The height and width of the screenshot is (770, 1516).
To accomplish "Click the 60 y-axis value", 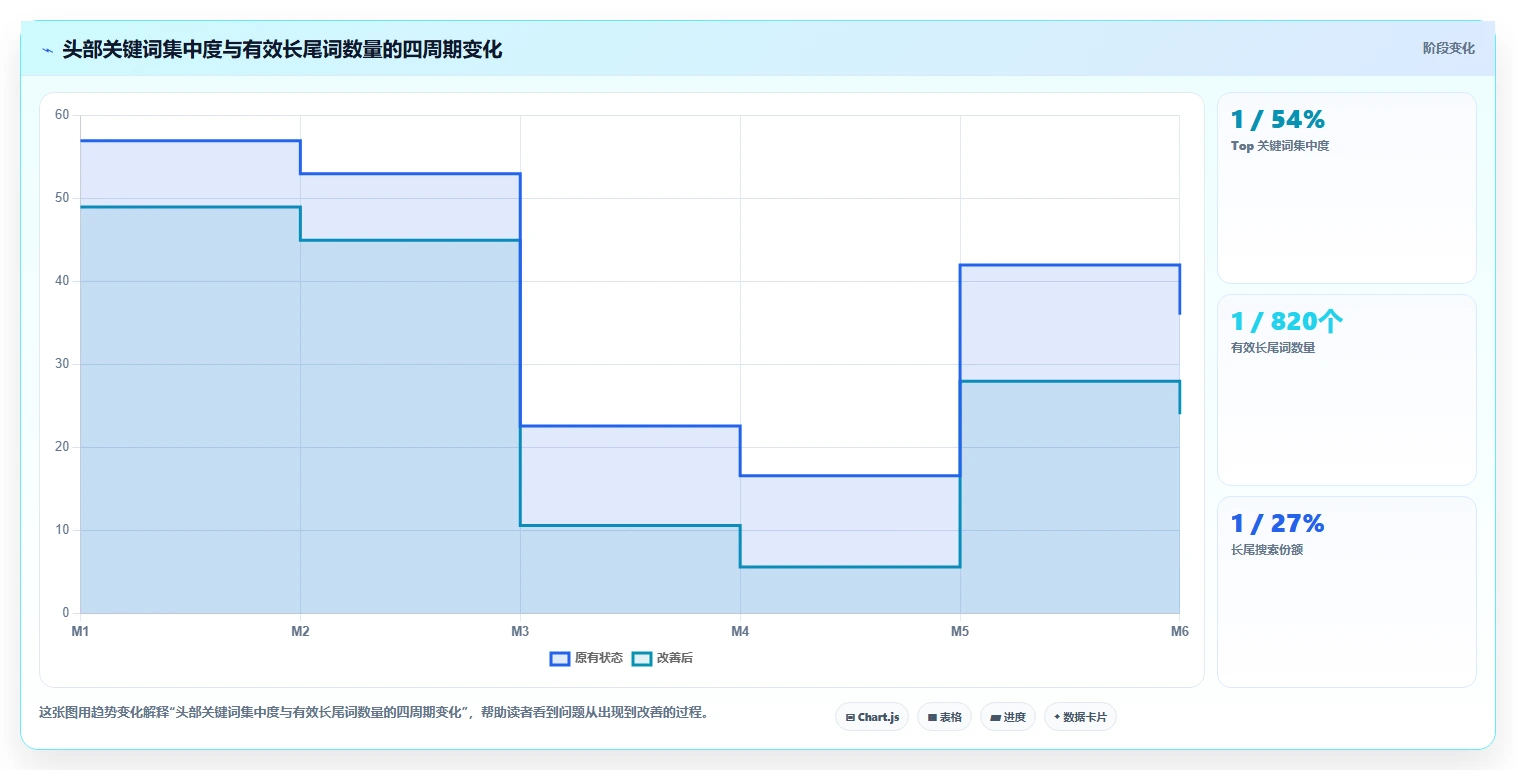I will click(x=62, y=115).
